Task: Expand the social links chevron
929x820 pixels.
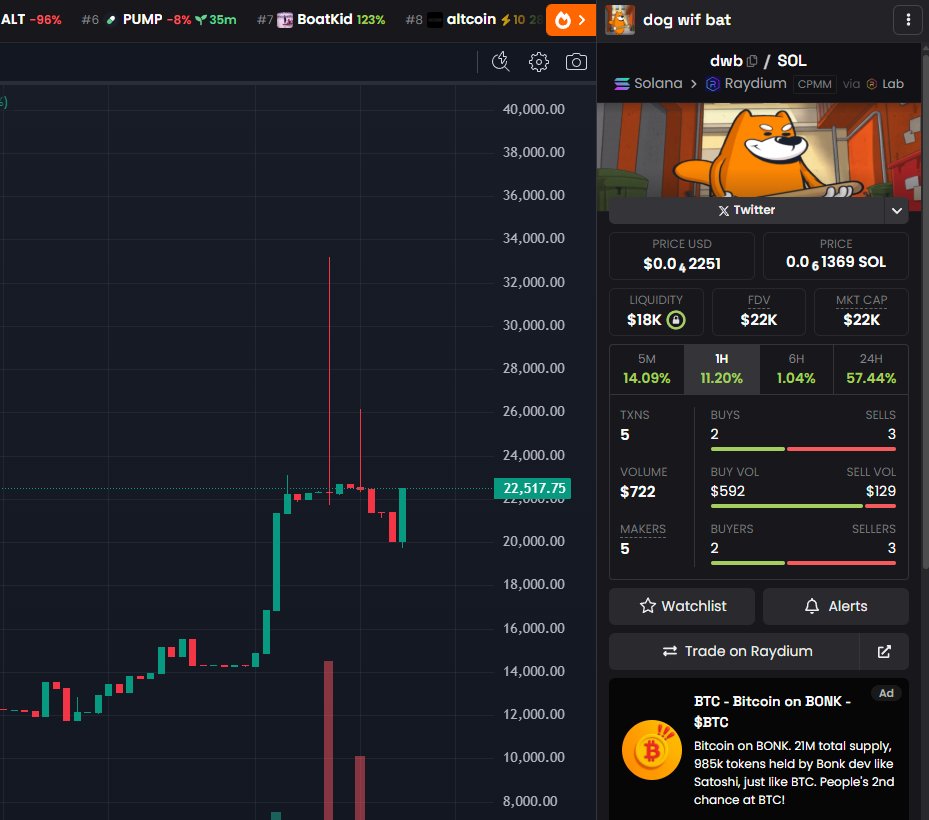Action: point(896,210)
